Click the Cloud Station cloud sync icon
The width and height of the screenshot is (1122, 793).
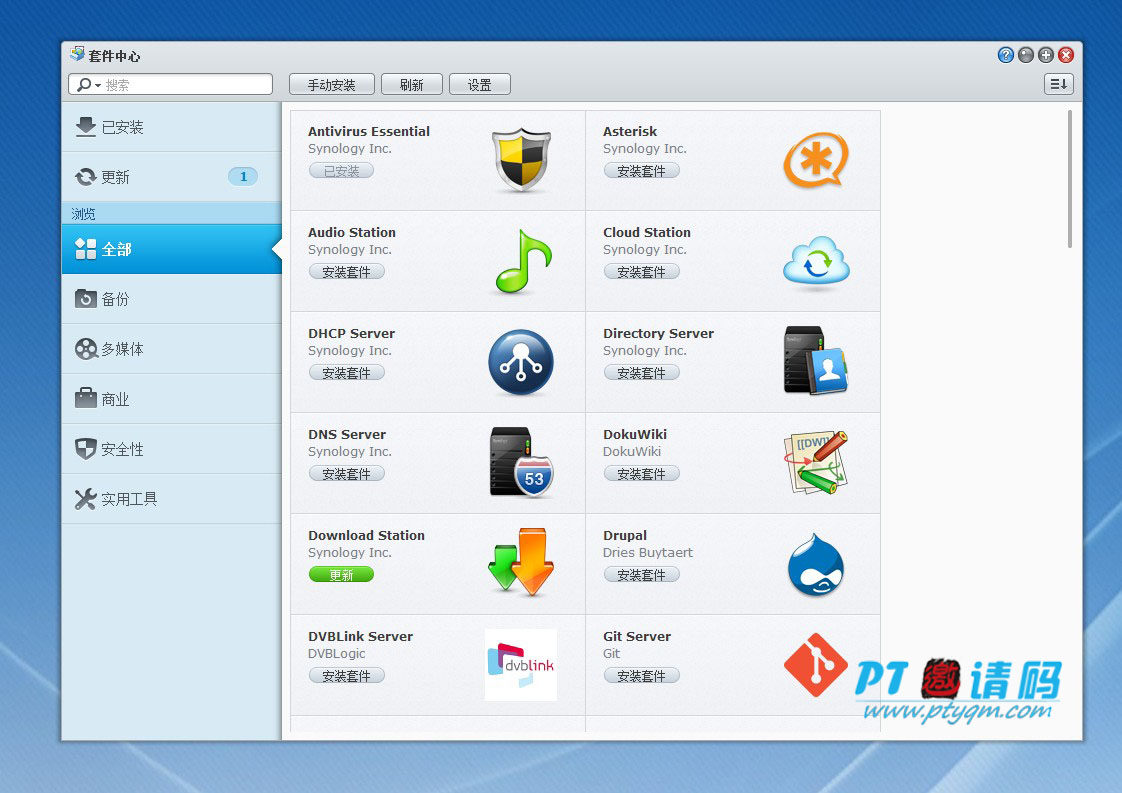click(816, 262)
